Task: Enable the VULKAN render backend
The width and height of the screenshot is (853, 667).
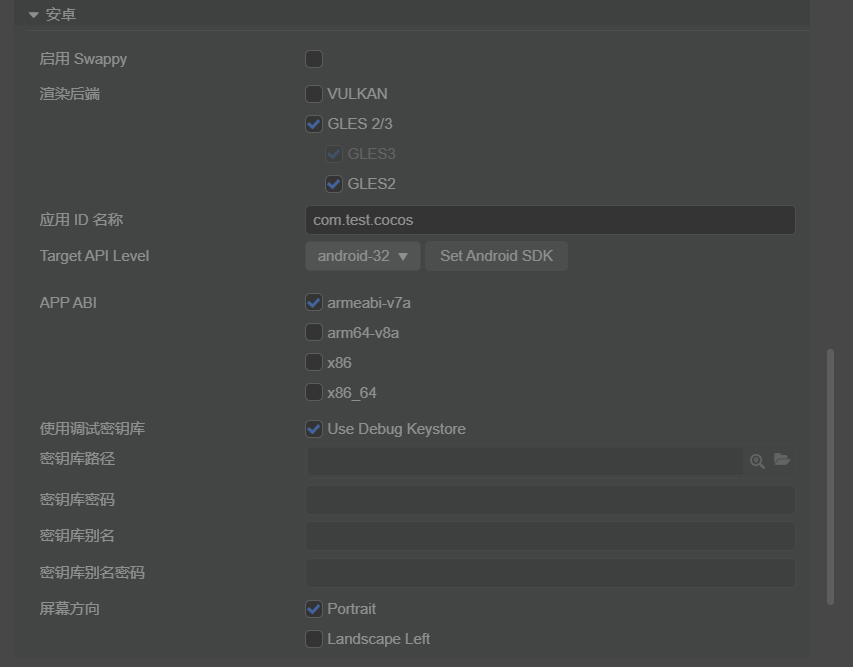Action: pyautogui.click(x=314, y=94)
